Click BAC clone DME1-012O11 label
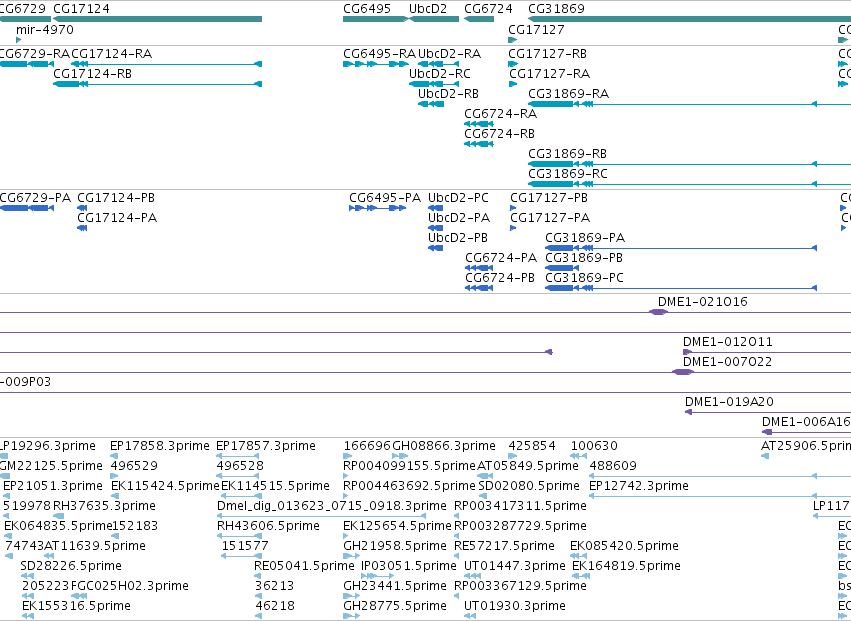The image size is (851, 621). (727, 342)
